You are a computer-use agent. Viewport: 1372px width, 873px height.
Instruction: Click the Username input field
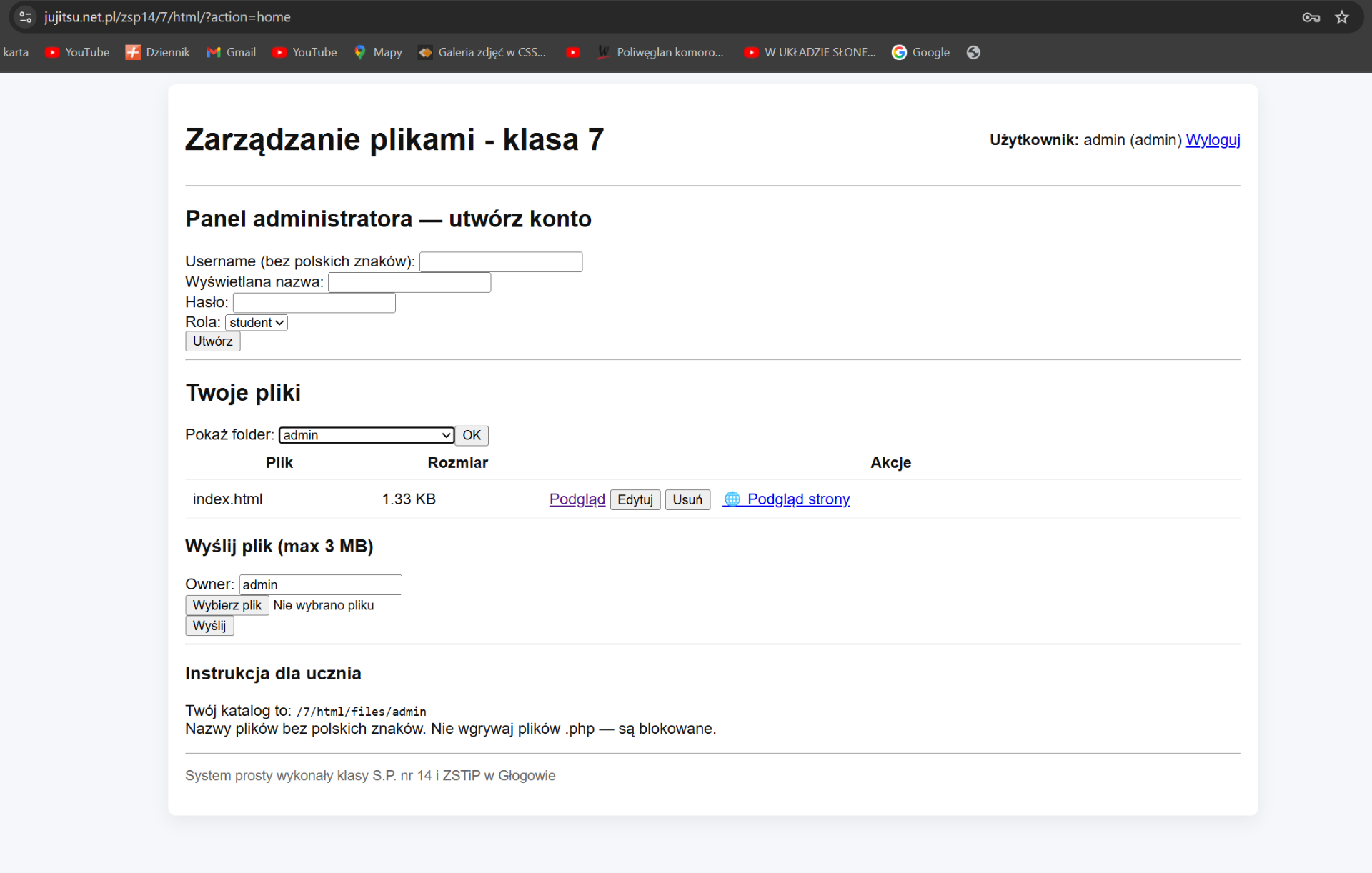500,262
